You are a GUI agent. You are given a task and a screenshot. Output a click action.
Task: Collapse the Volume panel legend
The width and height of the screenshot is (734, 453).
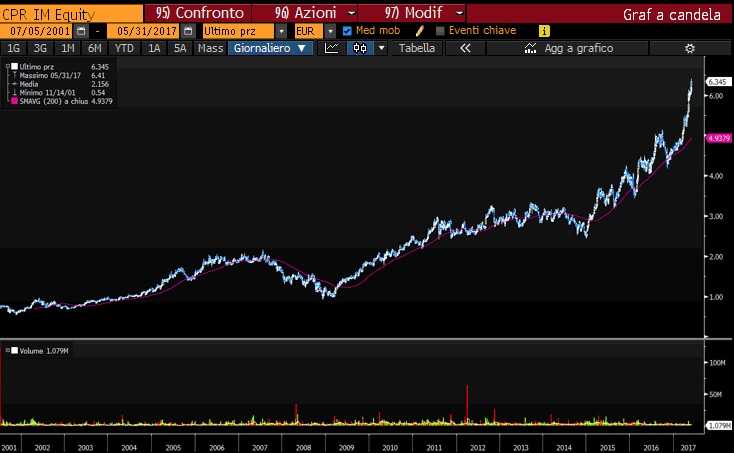tap(6, 350)
